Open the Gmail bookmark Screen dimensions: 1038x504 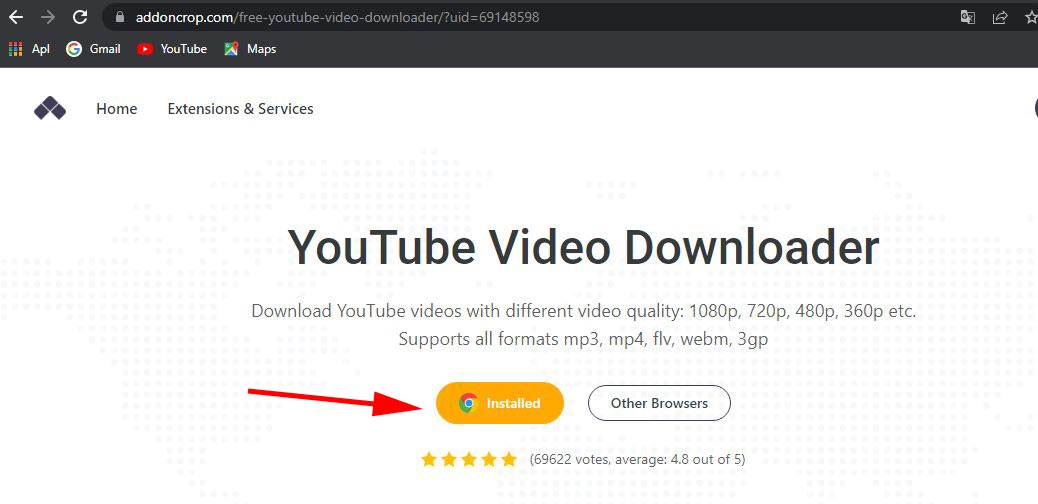pyautogui.click(x=93, y=49)
